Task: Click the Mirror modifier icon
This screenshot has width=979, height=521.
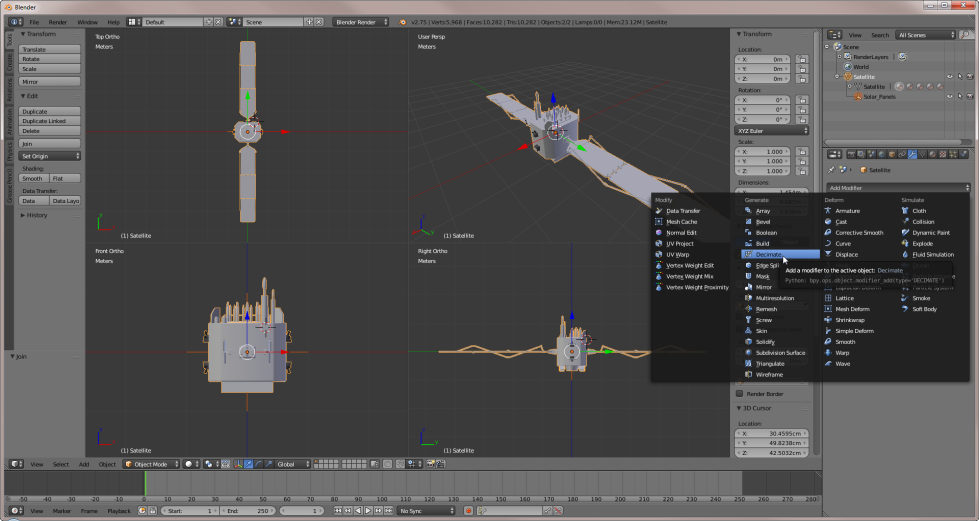Action: [x=747, y=287]
